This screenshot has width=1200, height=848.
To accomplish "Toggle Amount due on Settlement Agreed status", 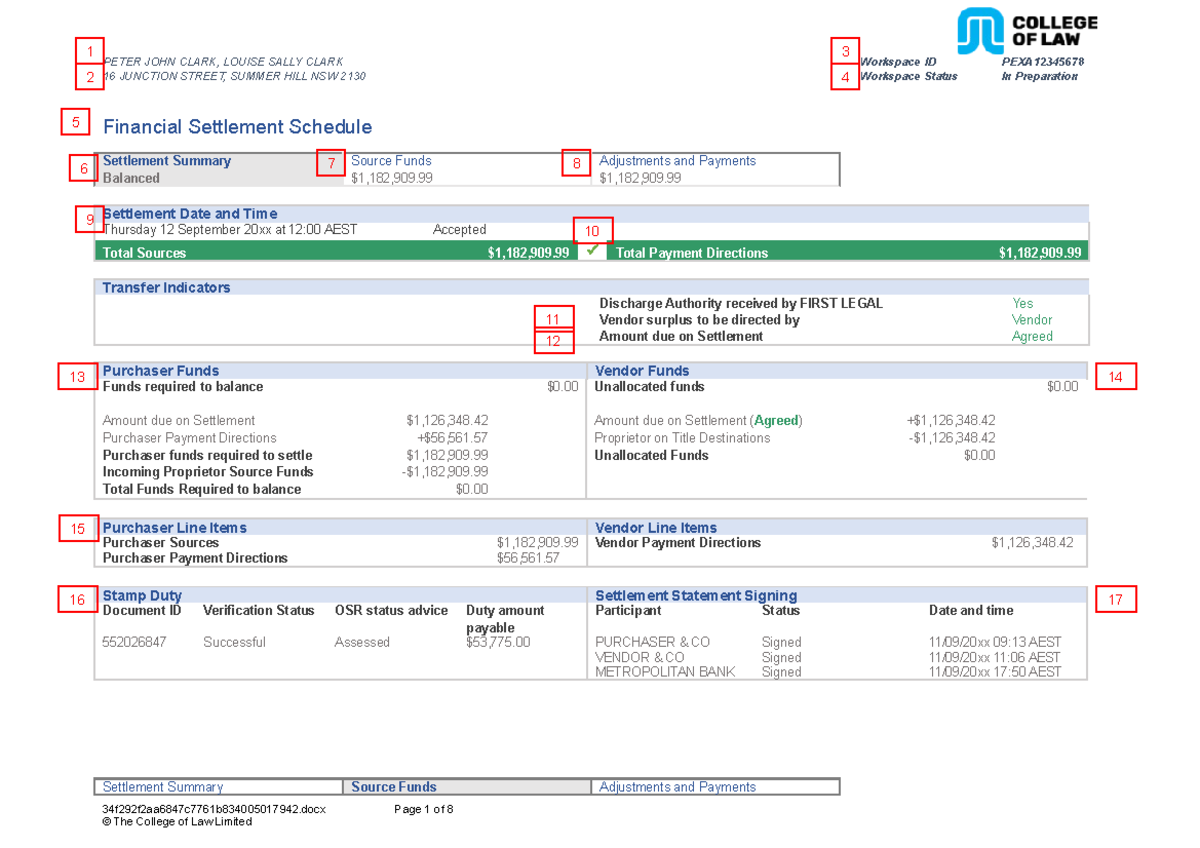I will [1032, 336].
